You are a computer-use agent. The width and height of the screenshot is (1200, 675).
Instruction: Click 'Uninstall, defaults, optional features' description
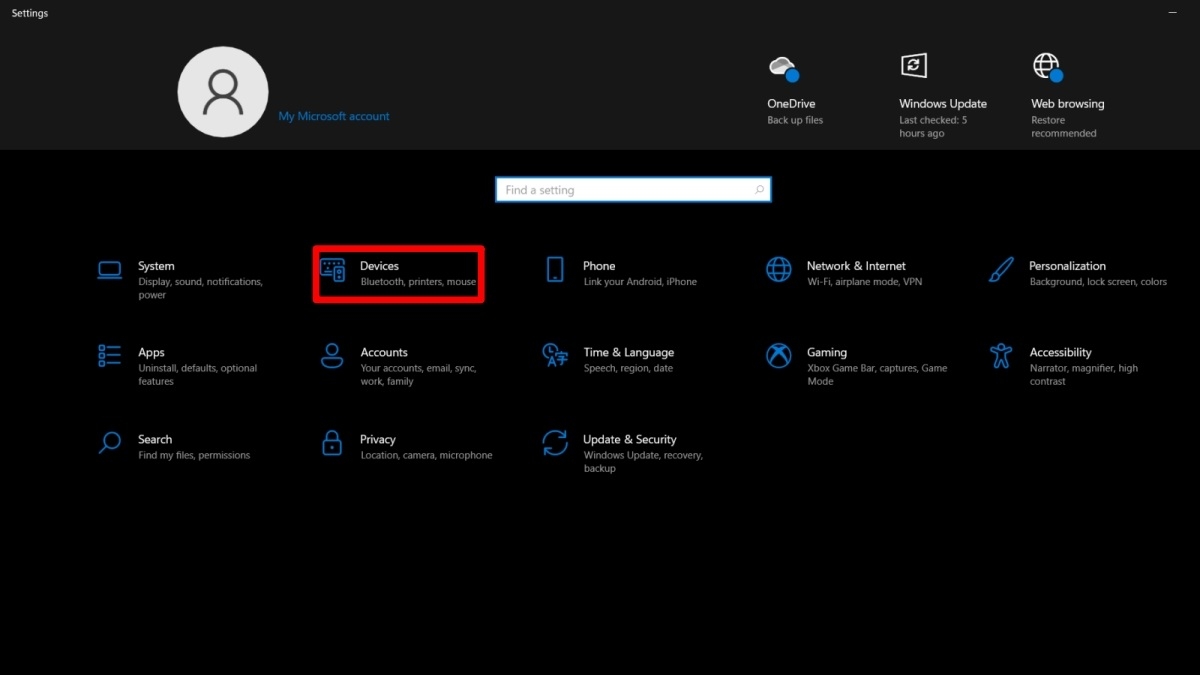point(197,375)
